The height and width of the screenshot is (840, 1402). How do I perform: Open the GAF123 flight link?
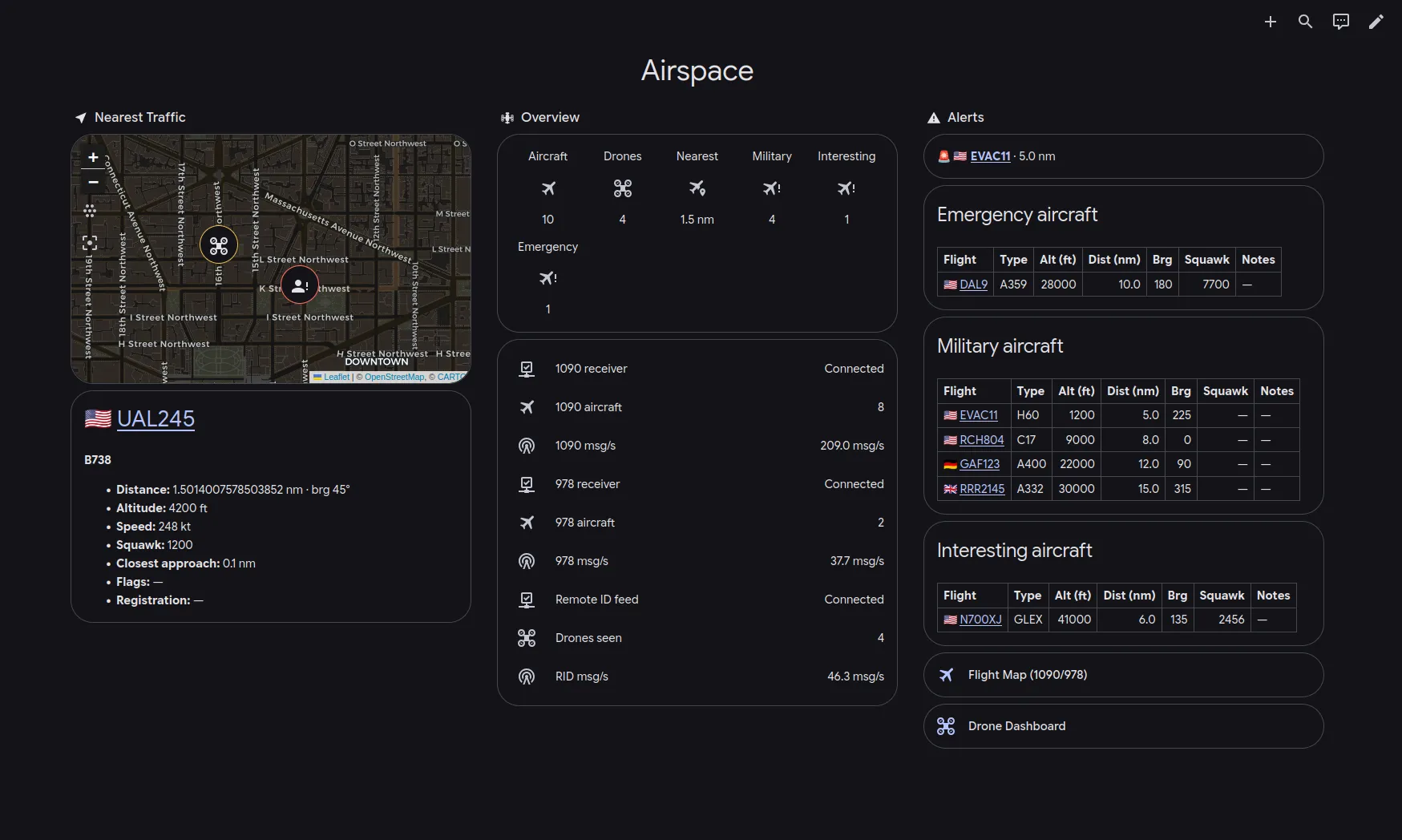[x=980, y=464]
